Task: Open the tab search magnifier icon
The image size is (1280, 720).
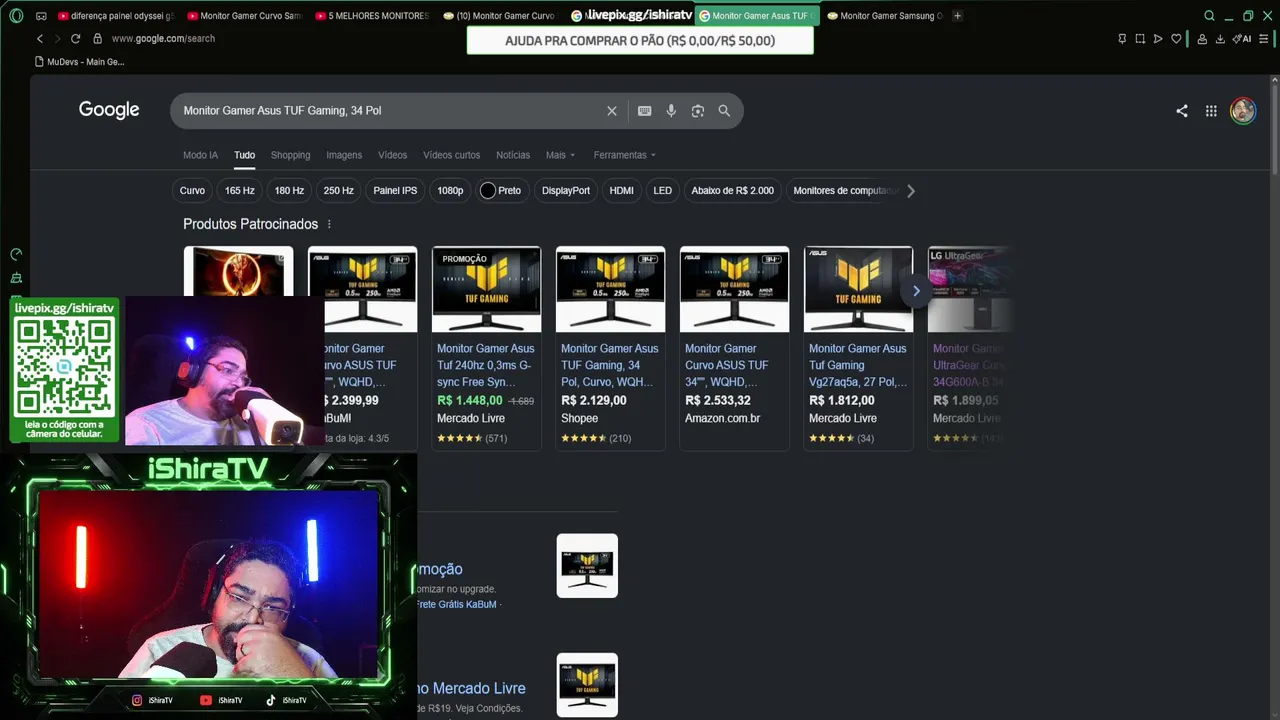Action: tap(1209, 16)
